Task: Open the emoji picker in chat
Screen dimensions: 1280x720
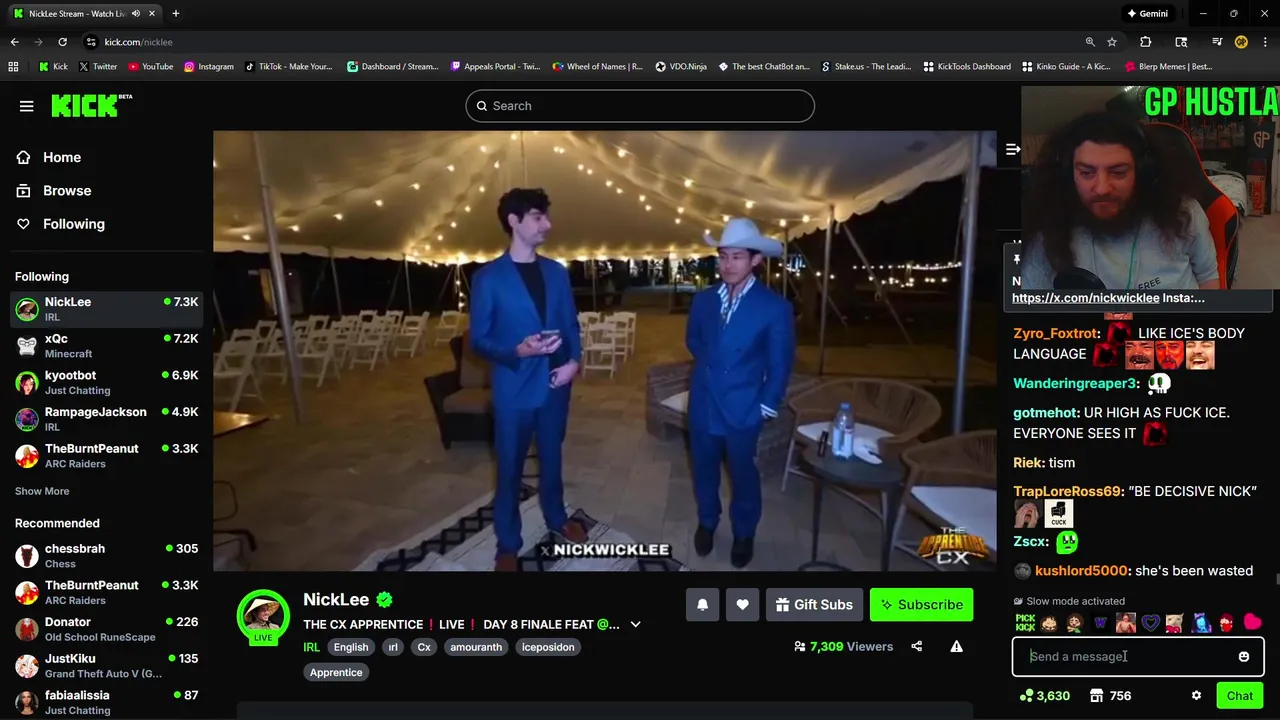Action: pos(1243,657)
